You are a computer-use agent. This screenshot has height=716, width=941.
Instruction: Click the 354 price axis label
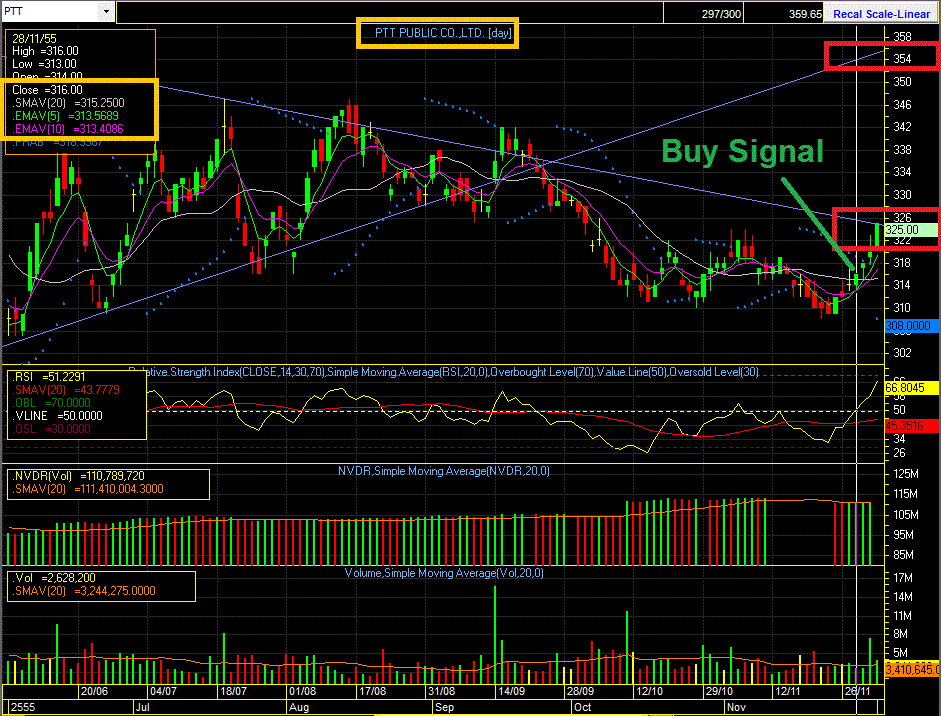coord(901,59)
